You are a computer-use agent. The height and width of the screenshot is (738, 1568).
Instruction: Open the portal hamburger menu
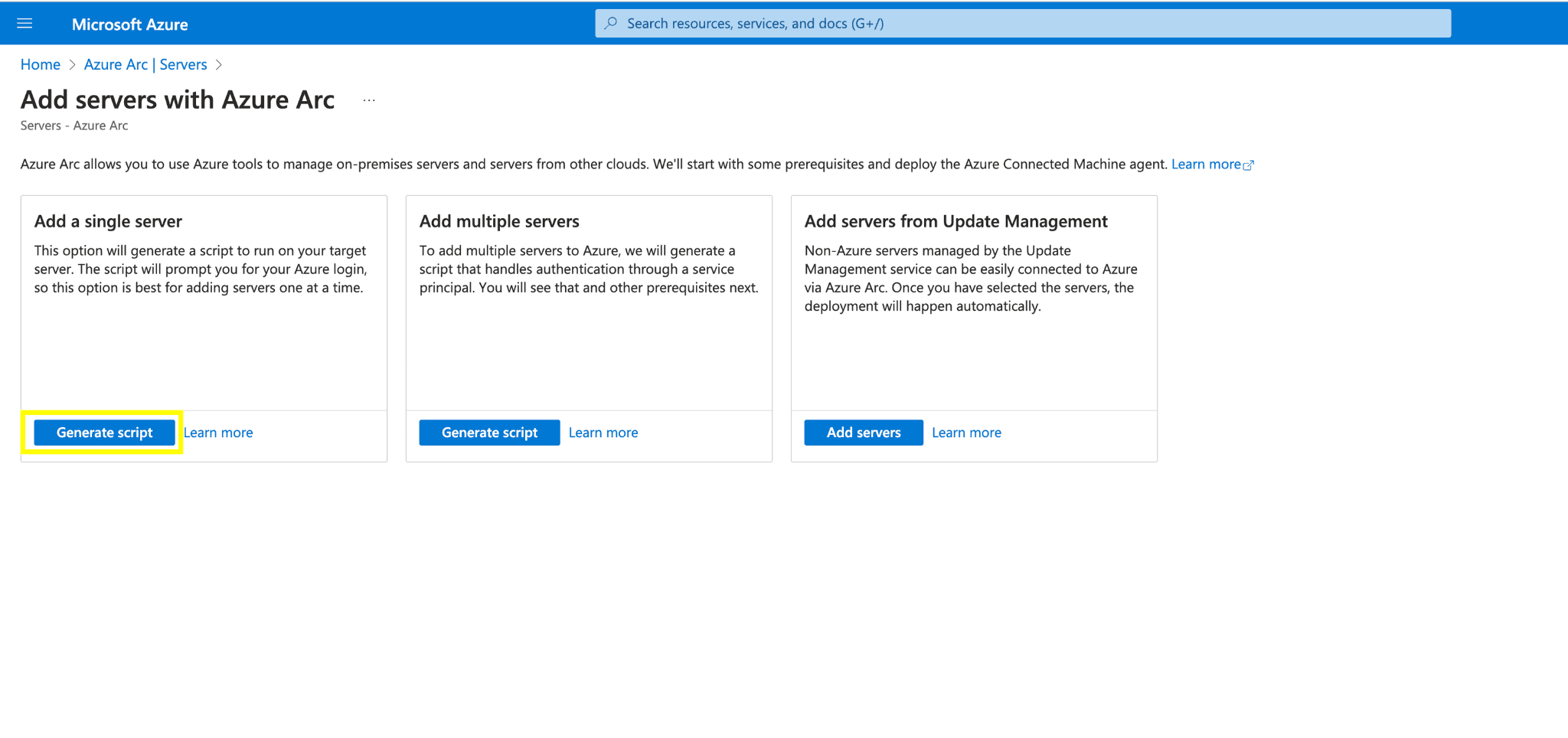pos(24,24)
